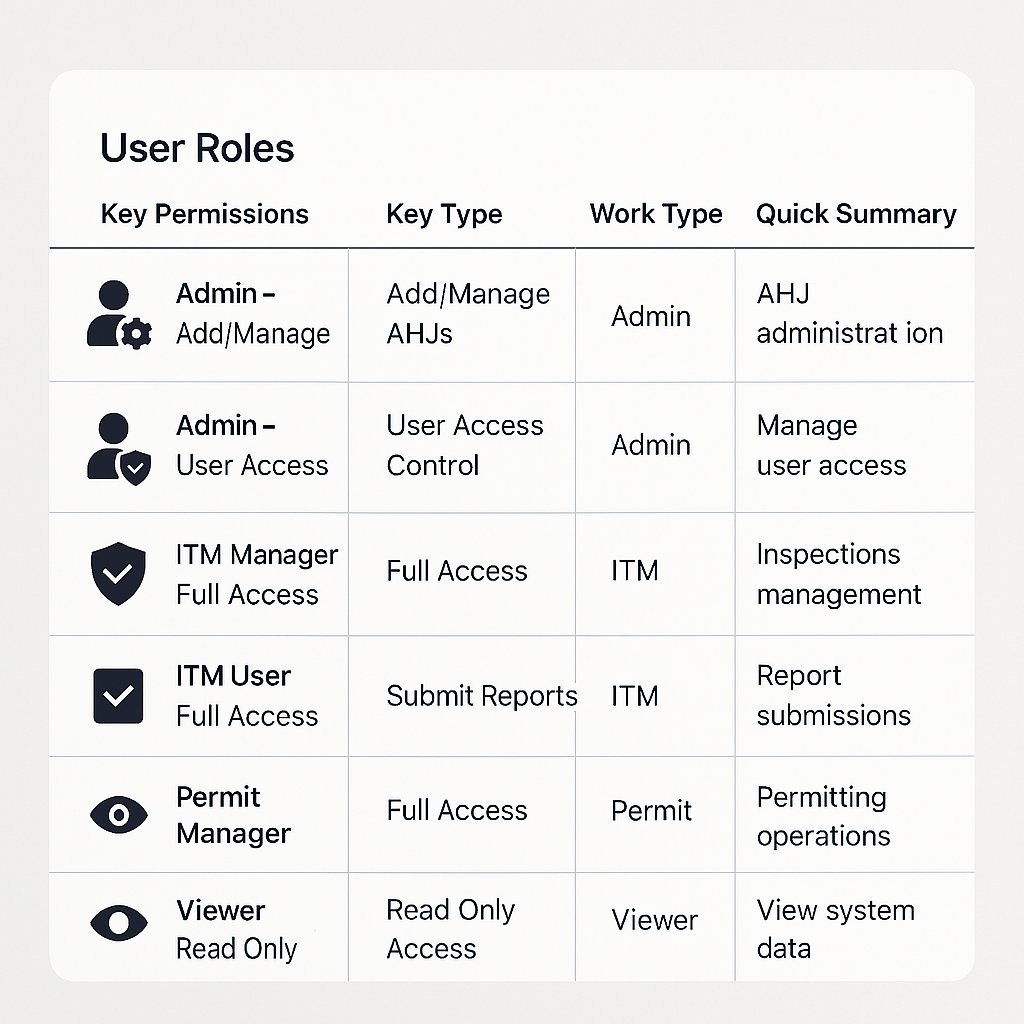Screen dimensions: 1024x1024
Task: Open the Admin – Add/Manage role name
Action: tap(253, 314)
